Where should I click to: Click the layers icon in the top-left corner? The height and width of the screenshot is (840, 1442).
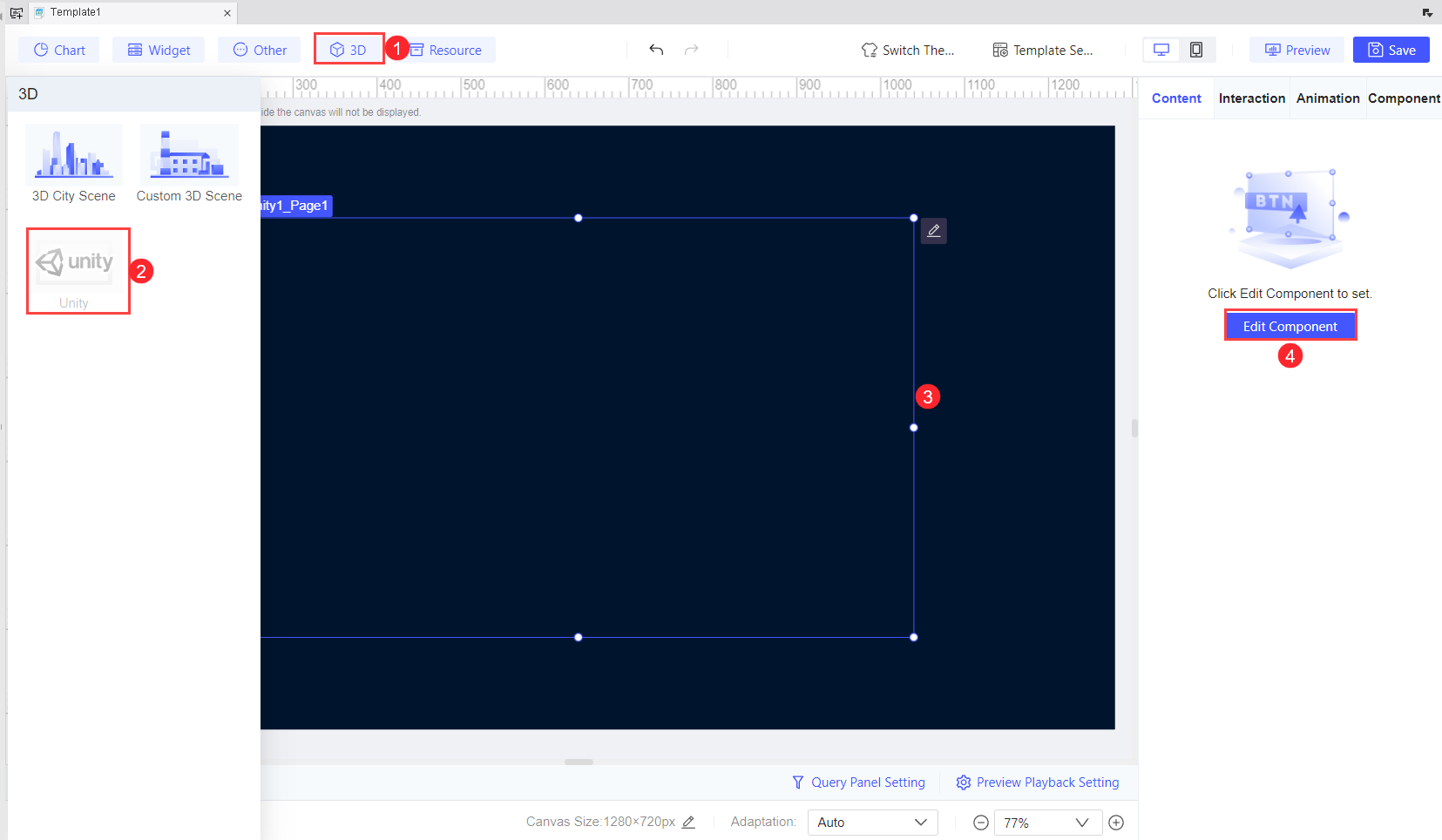[16, 12]
